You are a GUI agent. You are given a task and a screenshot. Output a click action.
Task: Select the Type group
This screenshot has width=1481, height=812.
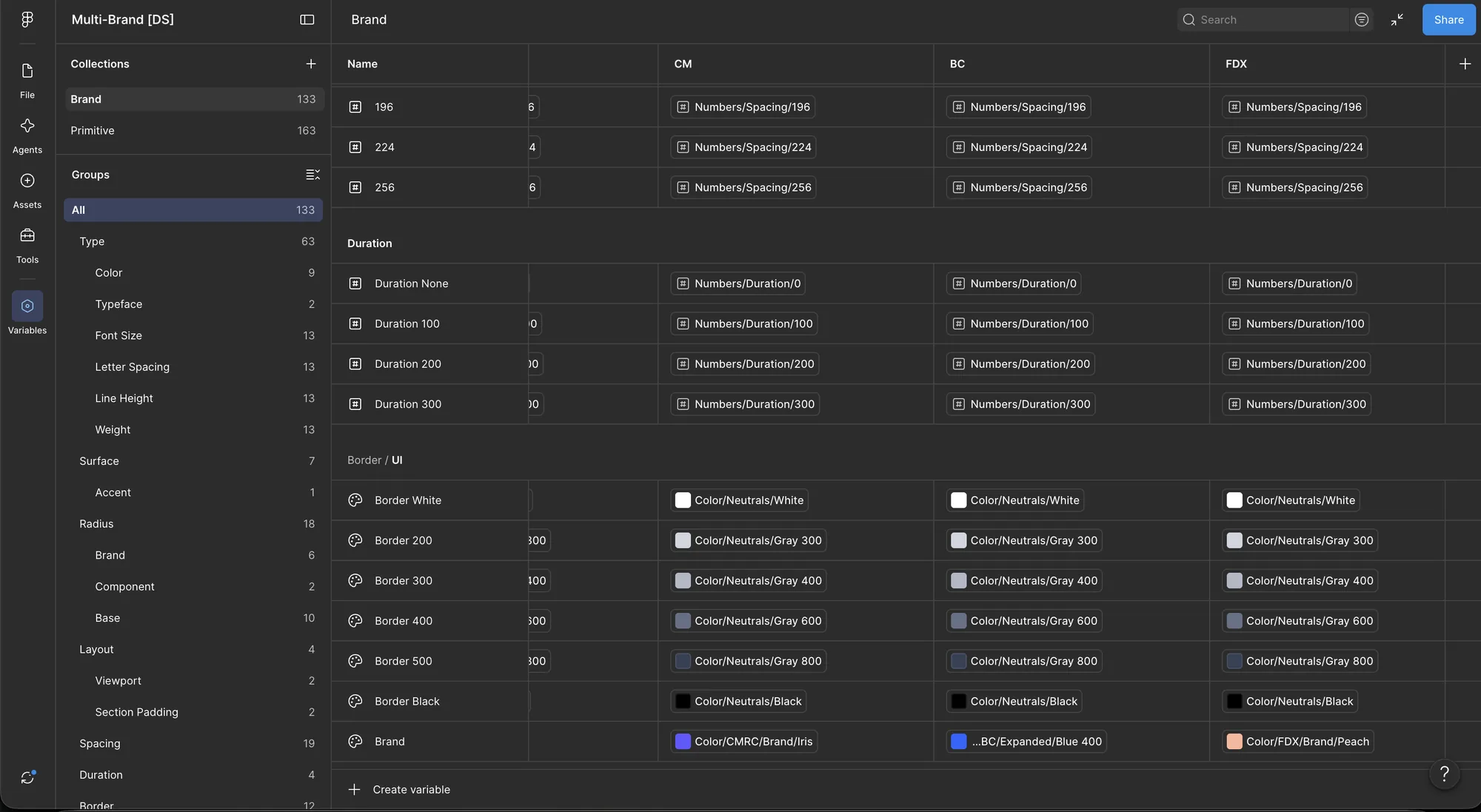coord(194,241)
